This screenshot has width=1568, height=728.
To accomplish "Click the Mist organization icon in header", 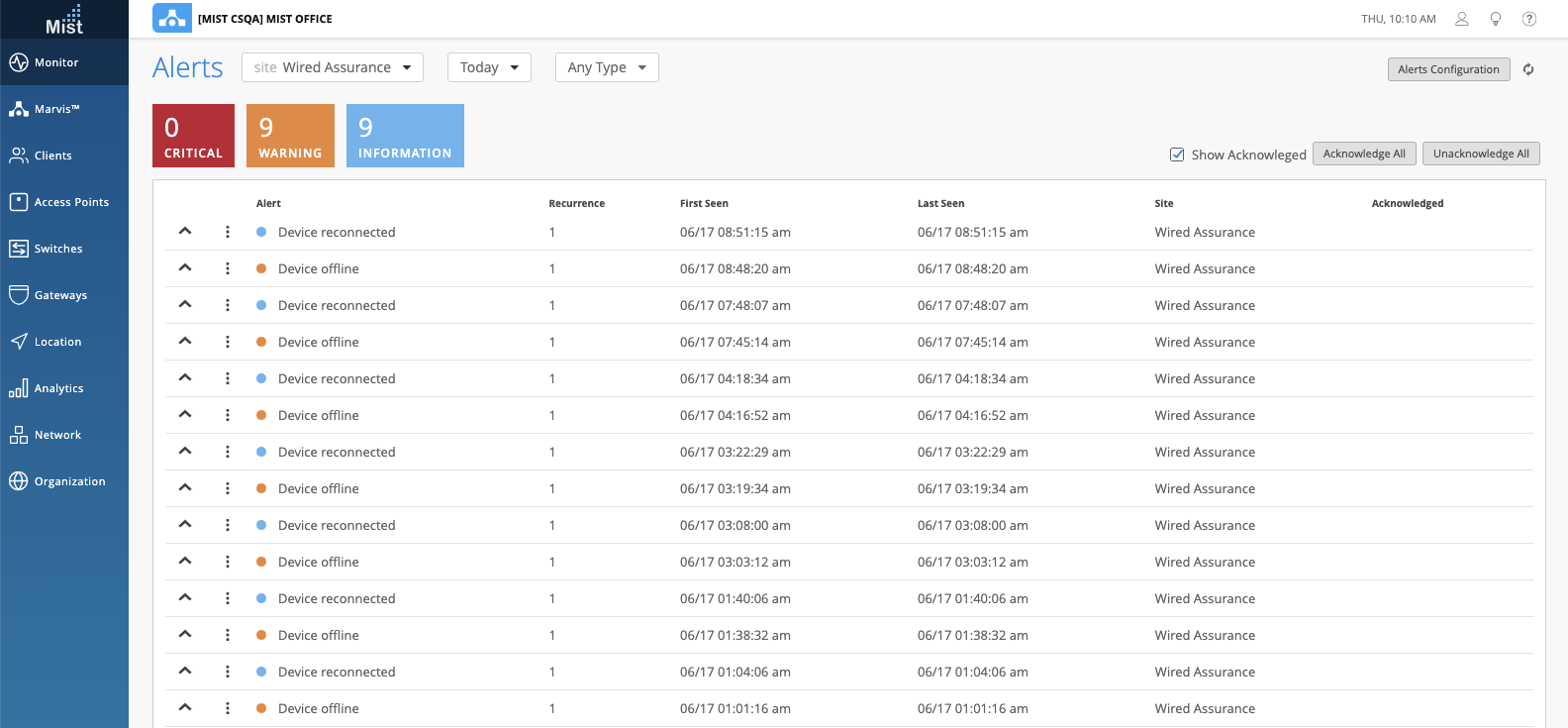I will point(172,18).
